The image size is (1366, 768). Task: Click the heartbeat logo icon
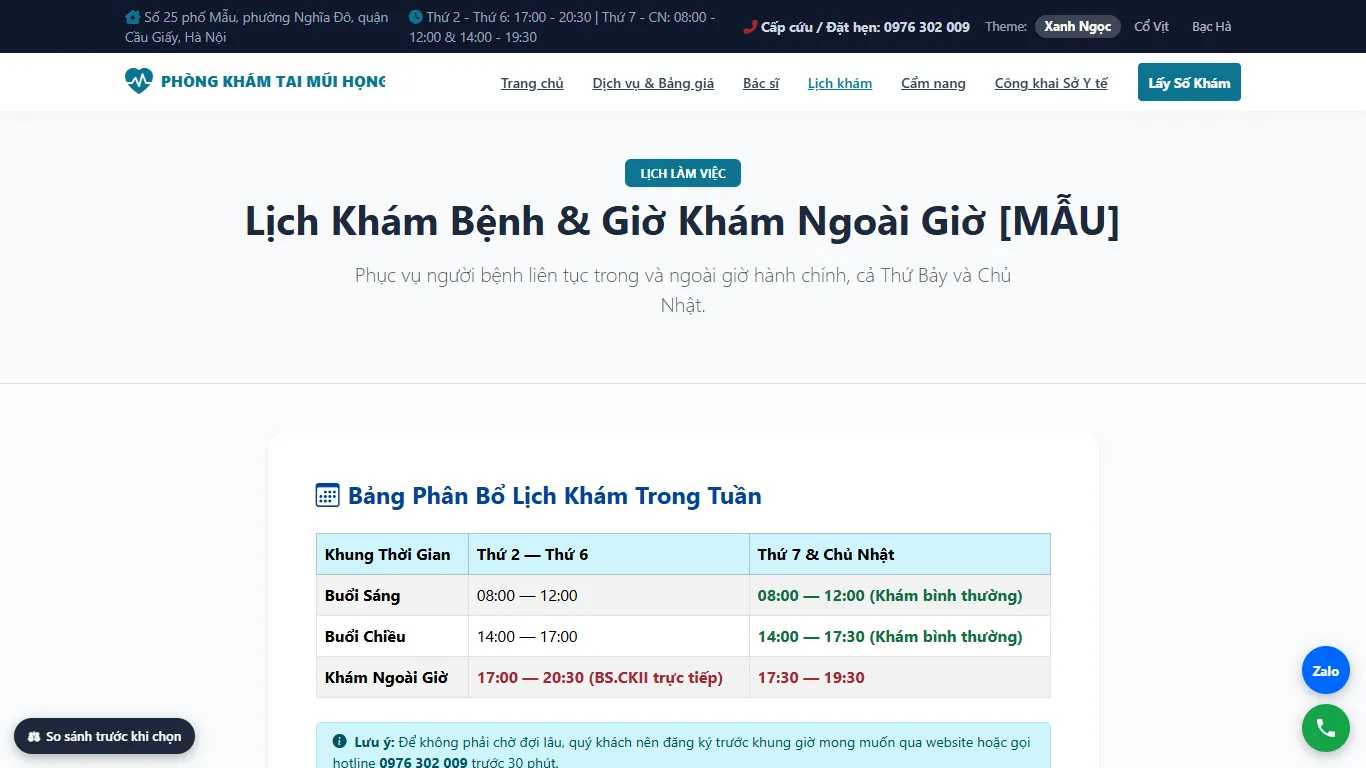click(x=138, y=81)
